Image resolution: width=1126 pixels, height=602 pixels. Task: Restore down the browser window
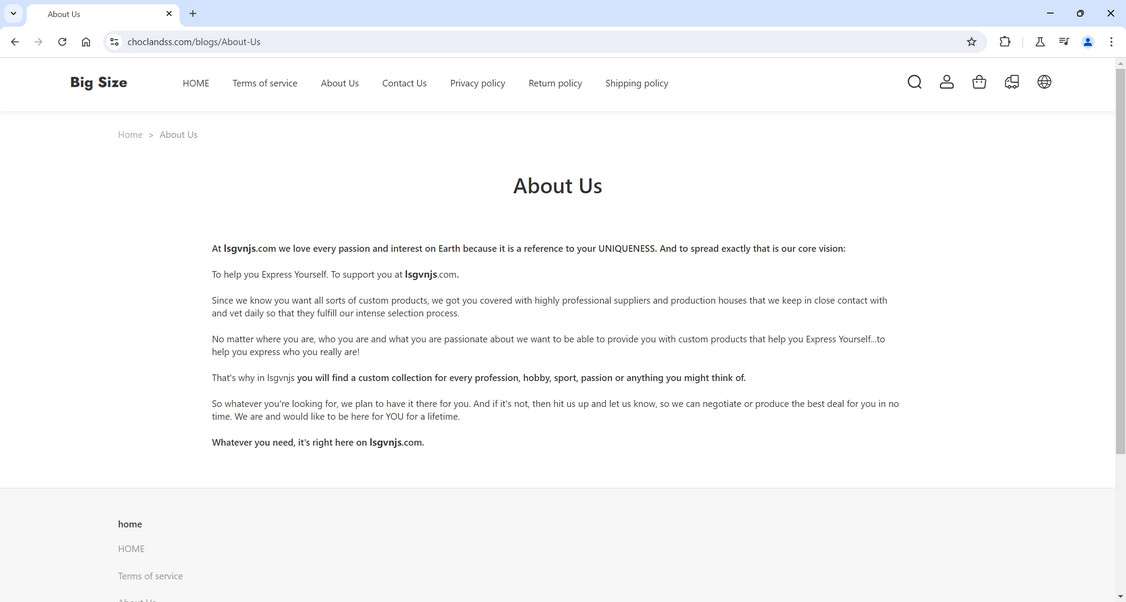click(1080, 14)
